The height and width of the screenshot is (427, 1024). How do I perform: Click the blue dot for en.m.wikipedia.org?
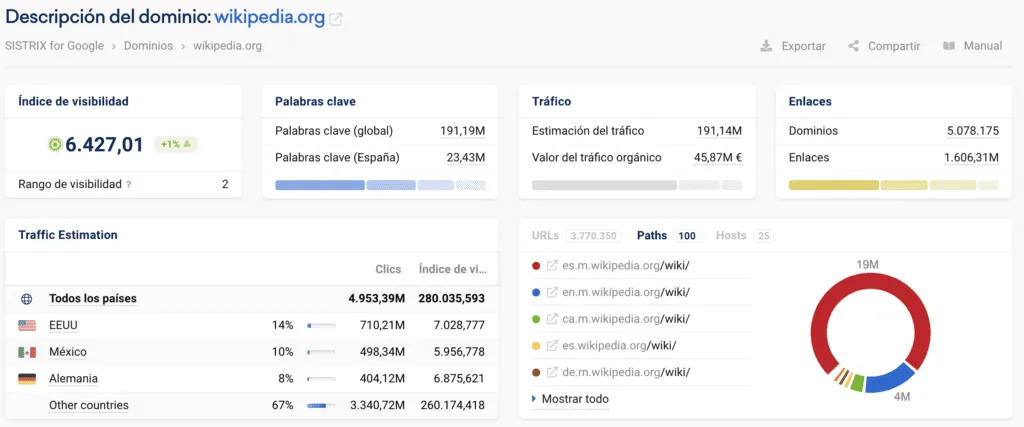(536, 293)
